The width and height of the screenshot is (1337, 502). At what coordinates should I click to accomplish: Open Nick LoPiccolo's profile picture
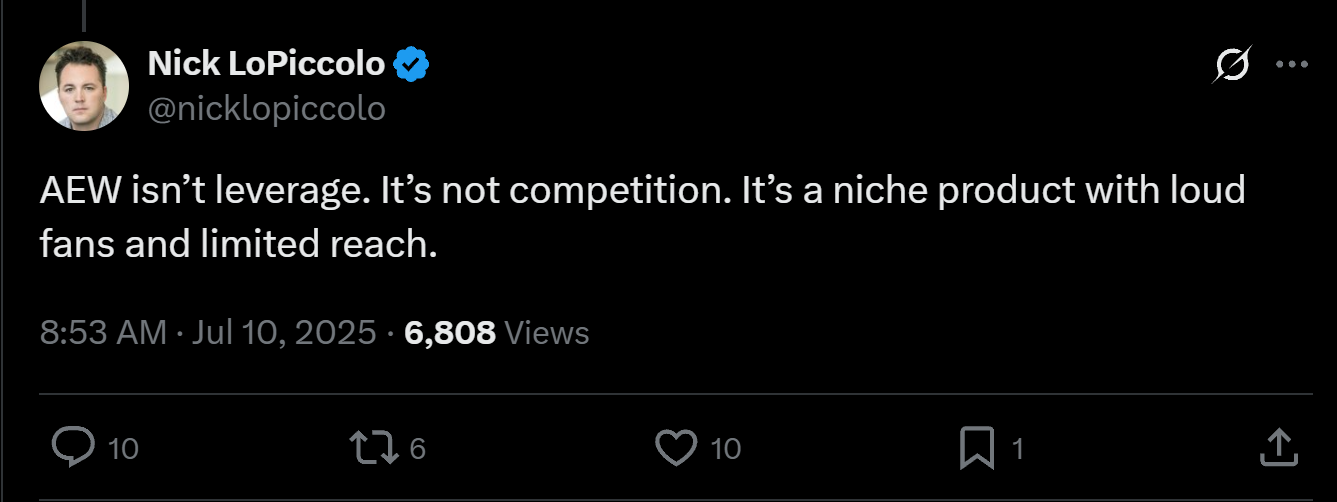(84, 86)
